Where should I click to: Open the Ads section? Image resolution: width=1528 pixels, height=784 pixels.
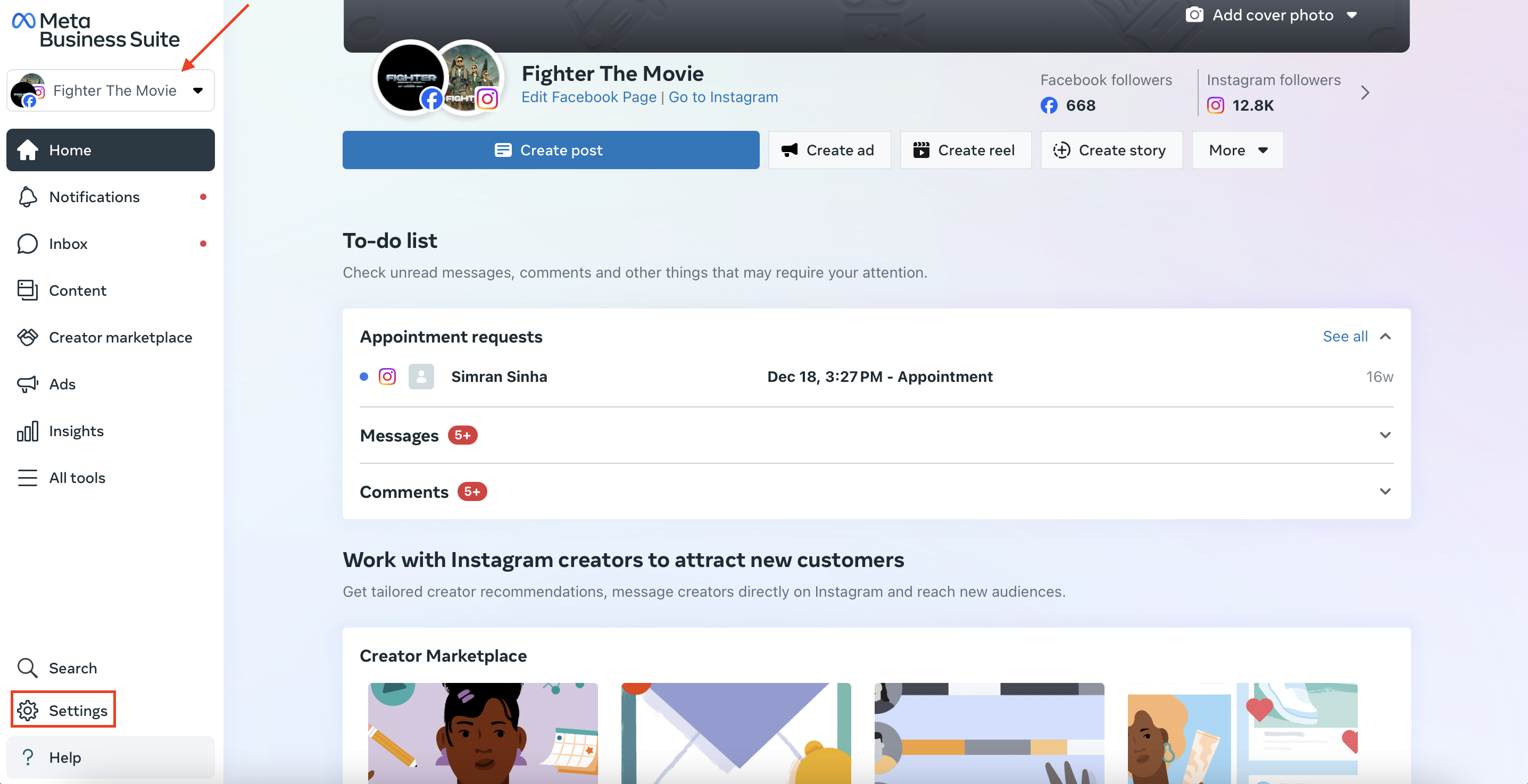[x=110, y=385]
